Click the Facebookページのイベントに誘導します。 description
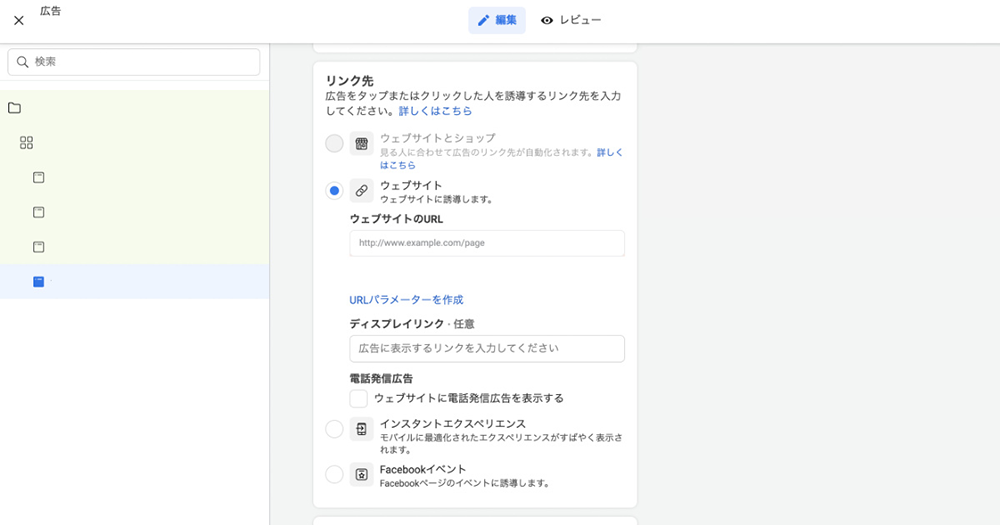Image resolution: width=1000 pixels, height=525 pixels. tap(466, 484)
